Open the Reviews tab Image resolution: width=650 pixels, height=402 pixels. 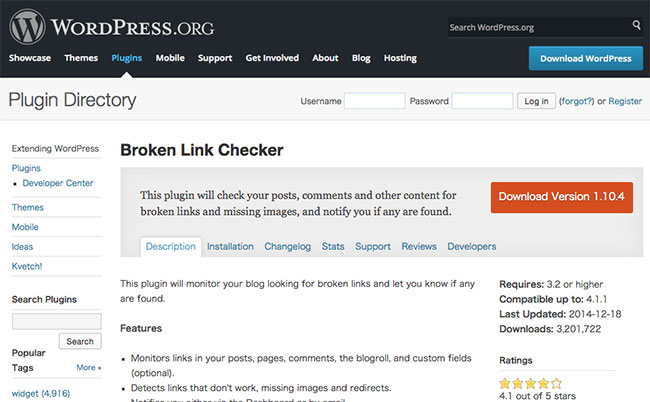[x=419, y=247]
